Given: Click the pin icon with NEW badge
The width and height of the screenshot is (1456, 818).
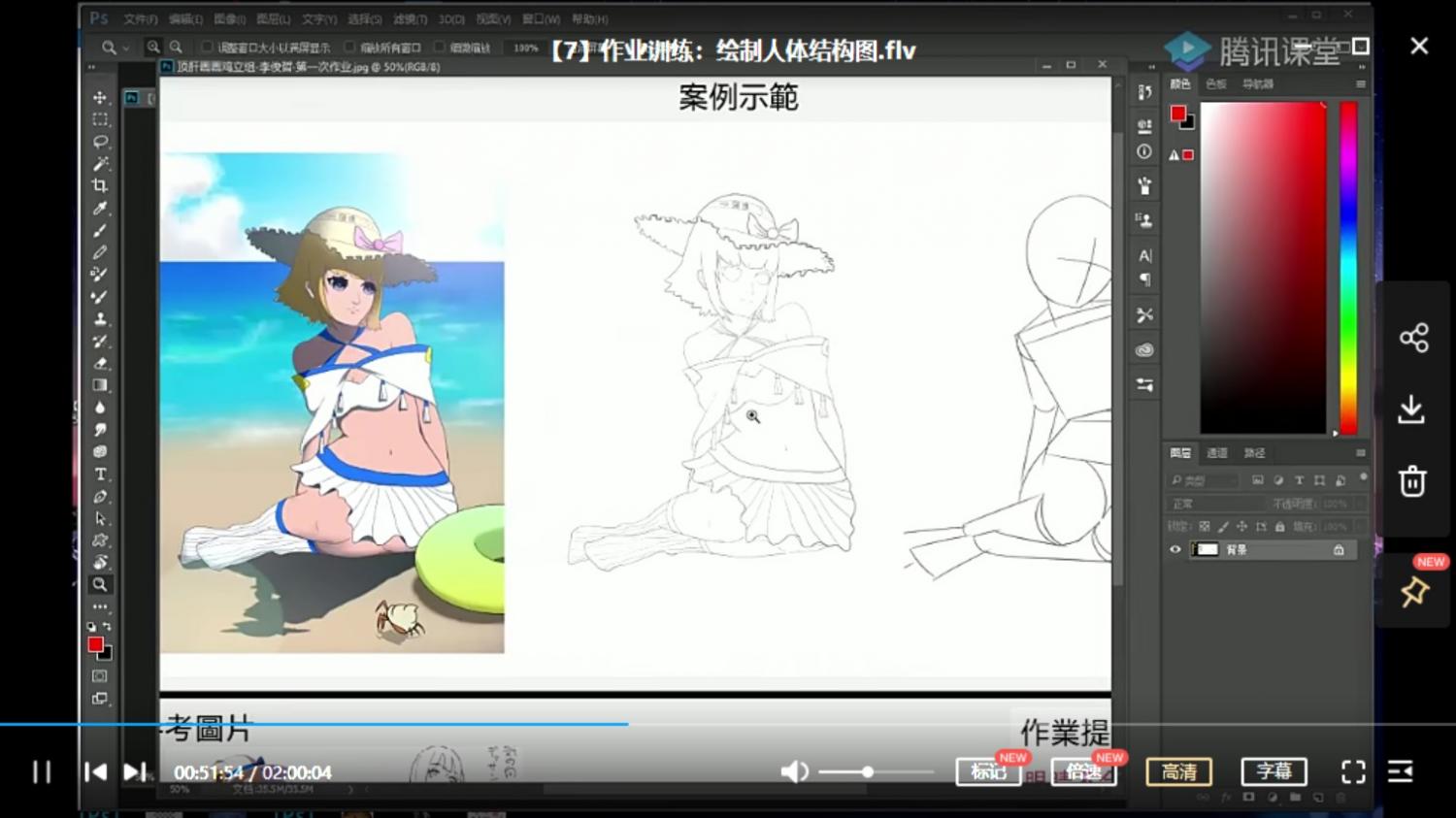Looking at the screenshot, I should click(x=1413, y=592).
